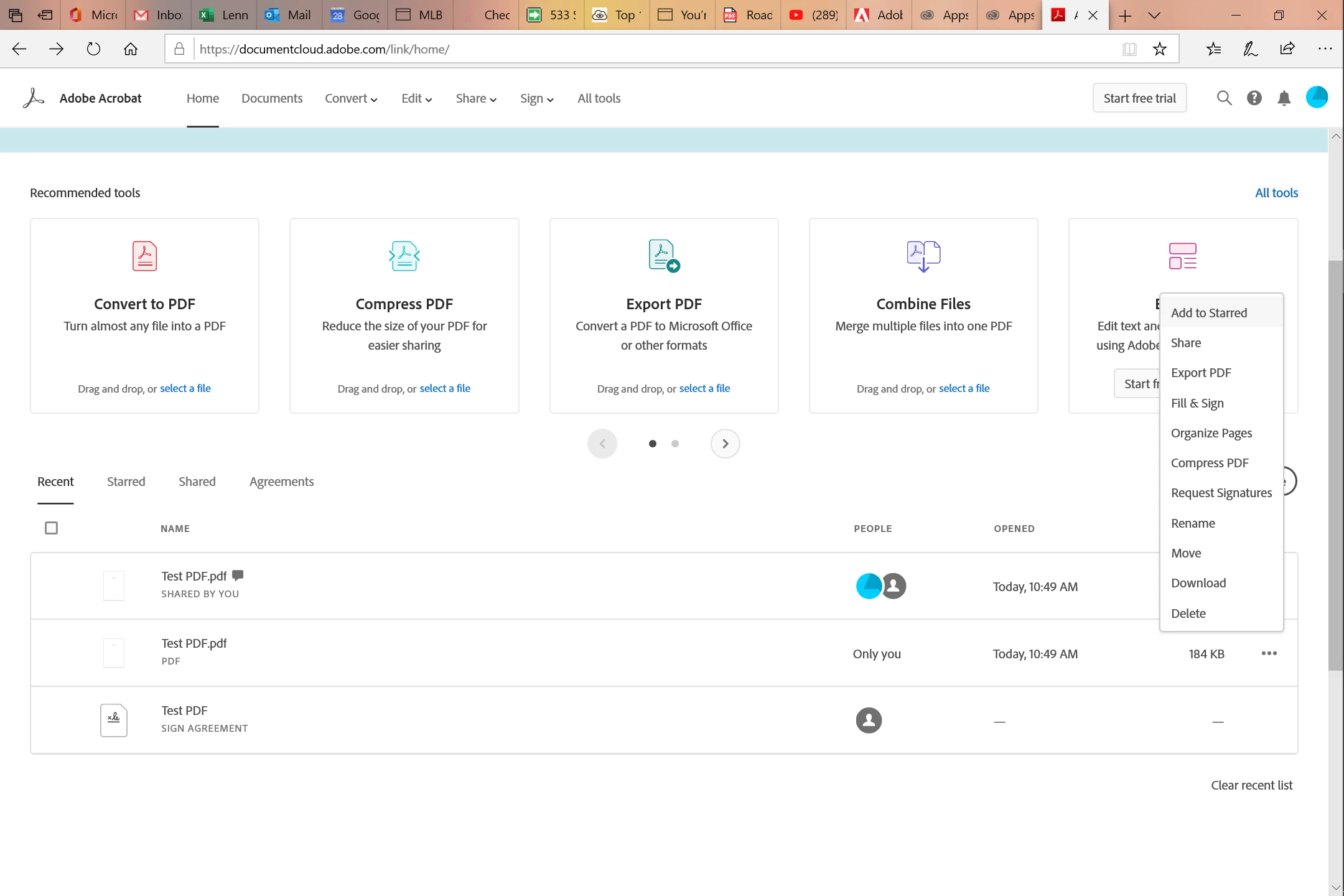
Task: Click the Convert to PDF icon
Action: pos(144,256)
